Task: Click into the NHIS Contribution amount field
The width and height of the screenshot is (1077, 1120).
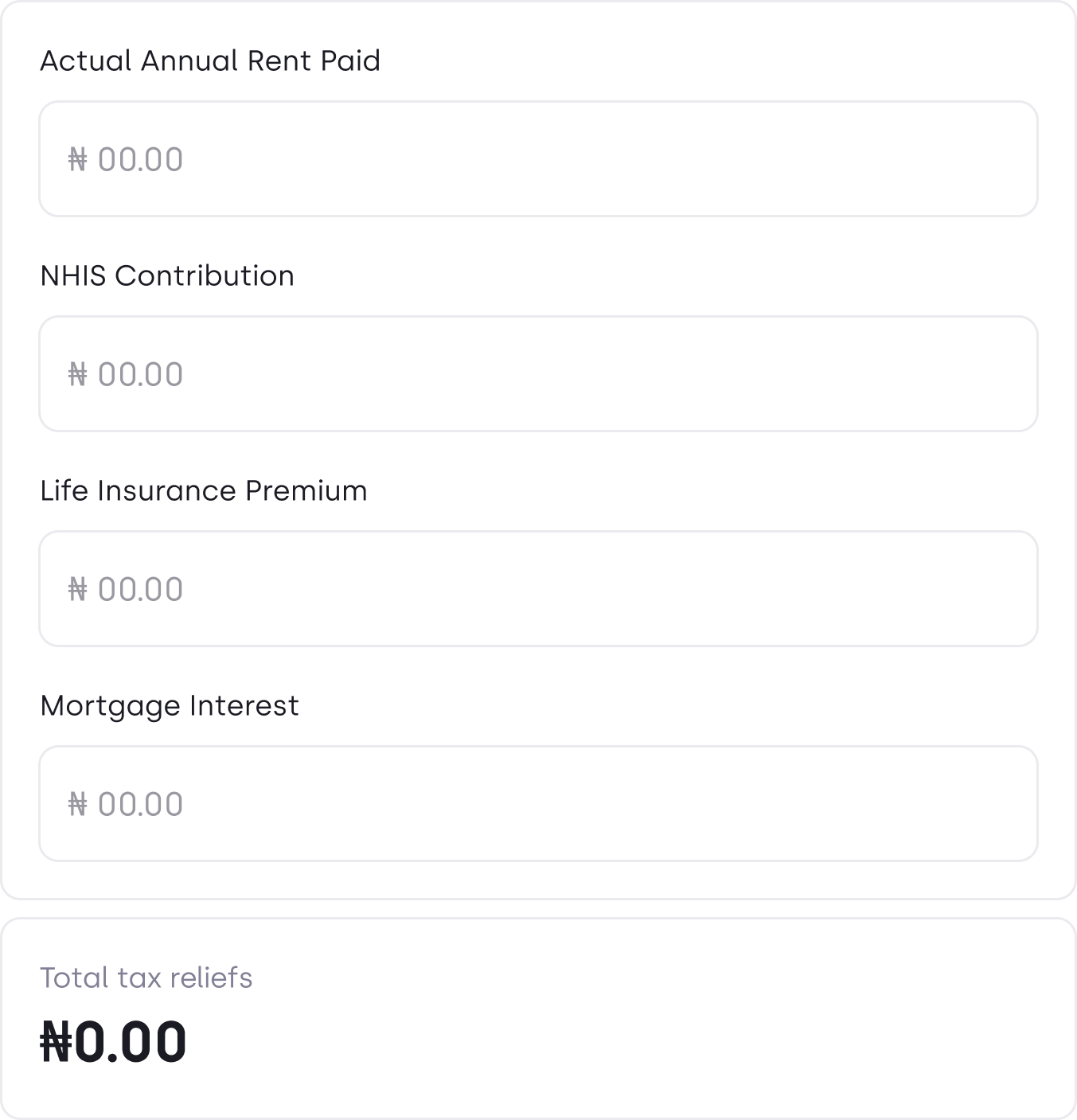Action: [538, 373]
